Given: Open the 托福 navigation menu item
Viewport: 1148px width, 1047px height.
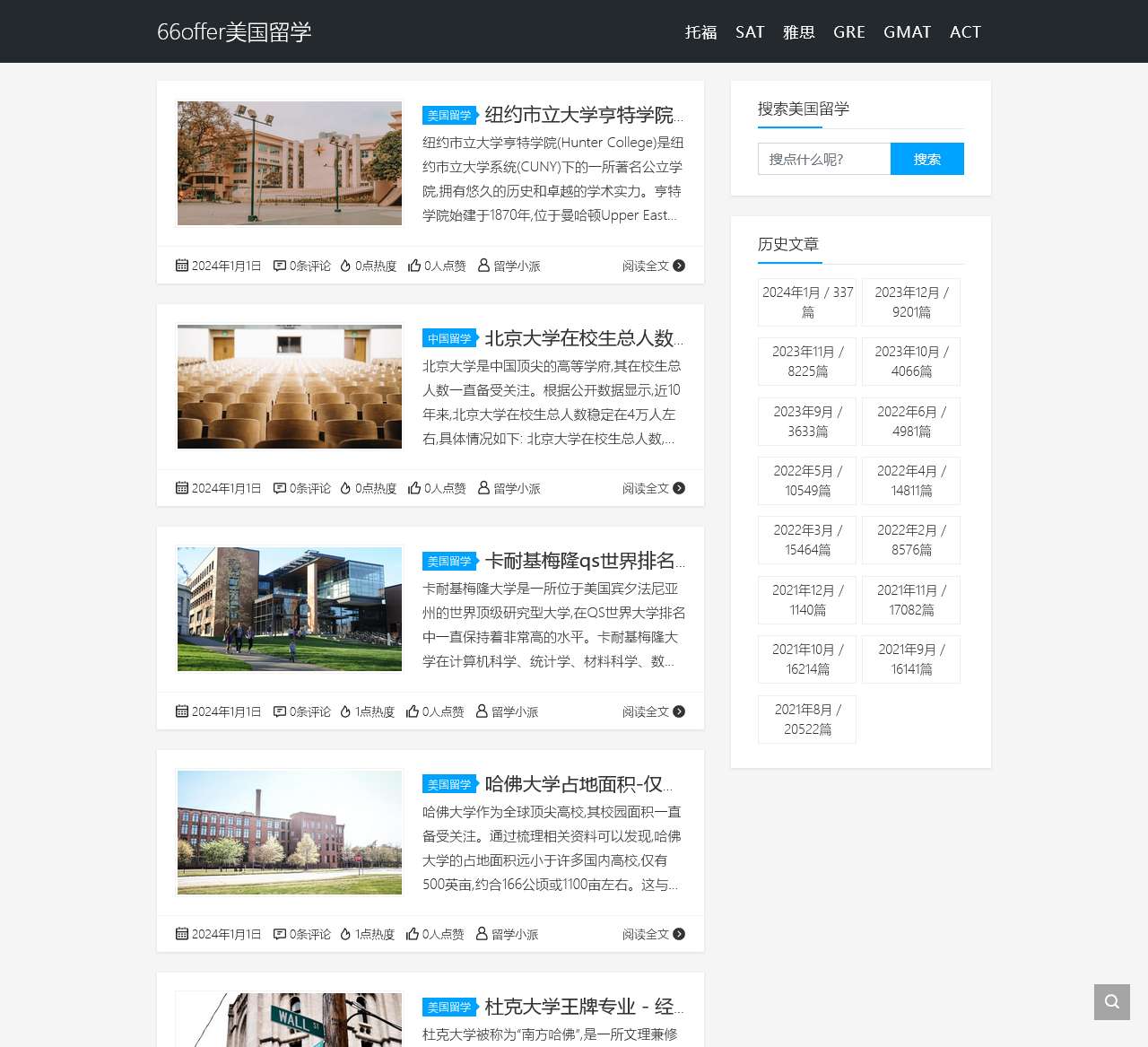Looking at the screenshot, I should coord(701,32).
